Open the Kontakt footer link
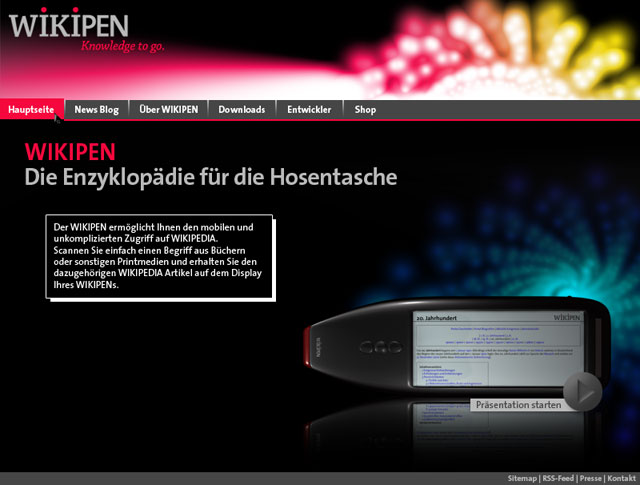Screen dimensions: 640x485 pos(621,478)
